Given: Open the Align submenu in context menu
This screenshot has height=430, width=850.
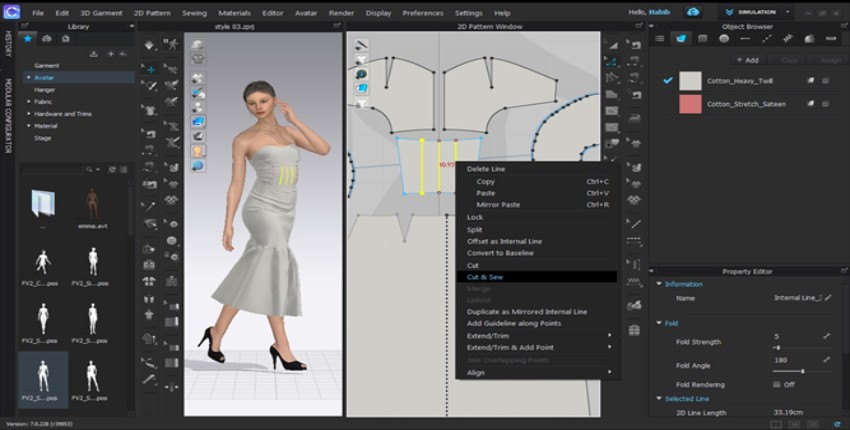Looking at the screenshot, I should (x=536, y=373).
